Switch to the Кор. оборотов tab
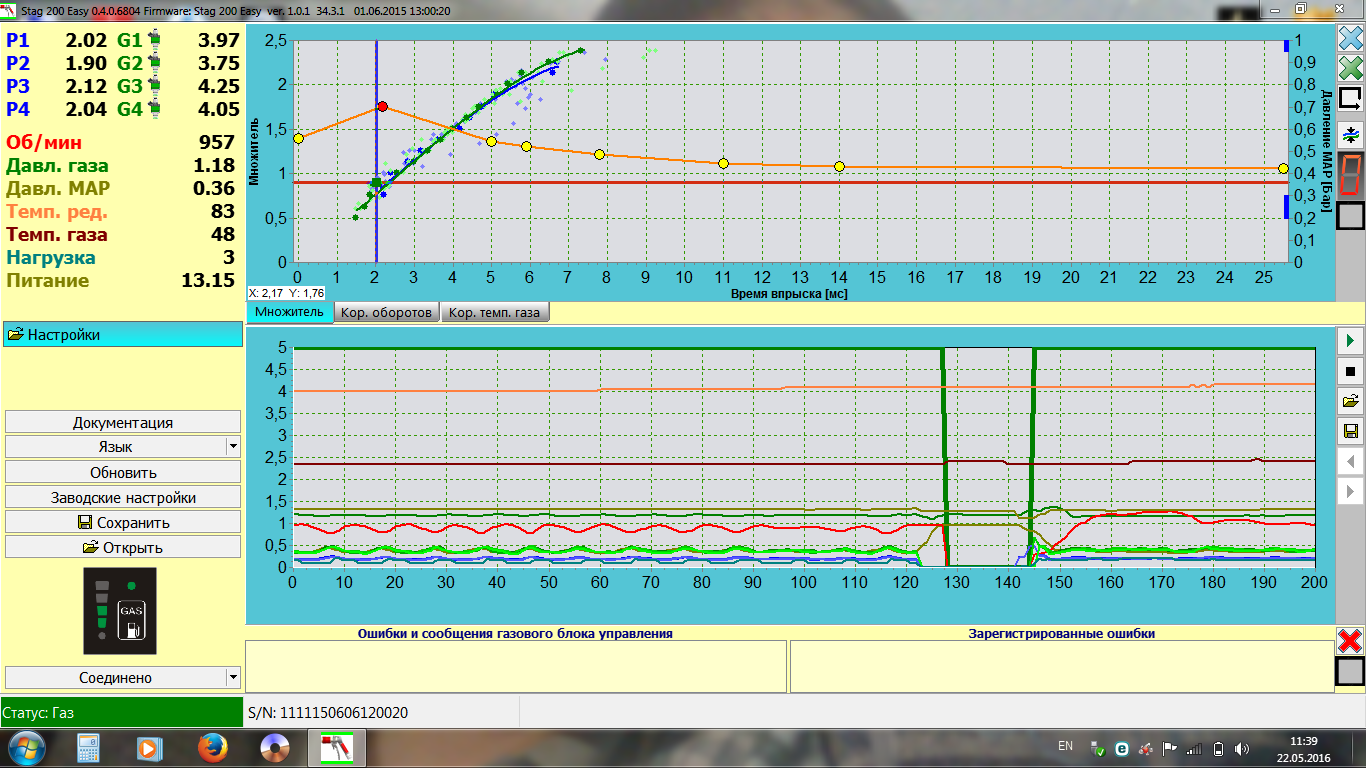 (387, 313)
